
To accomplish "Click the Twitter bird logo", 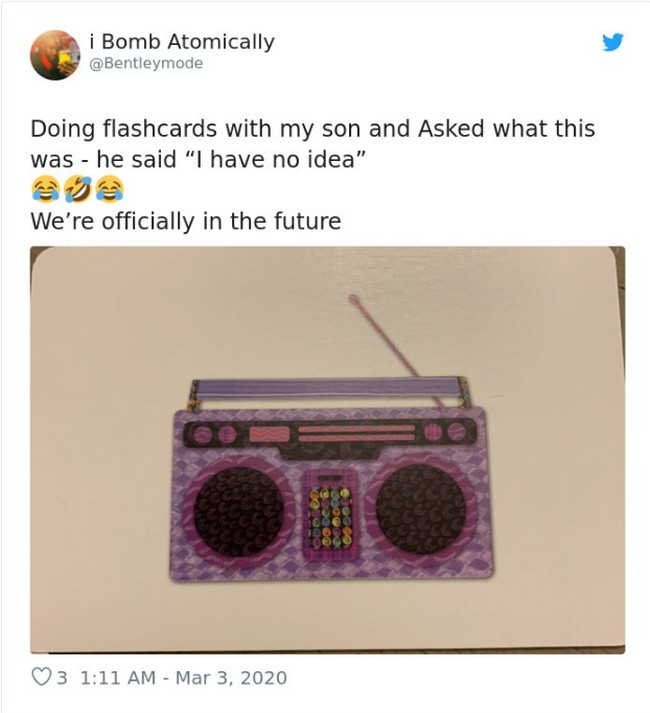I will coord(613,42).
